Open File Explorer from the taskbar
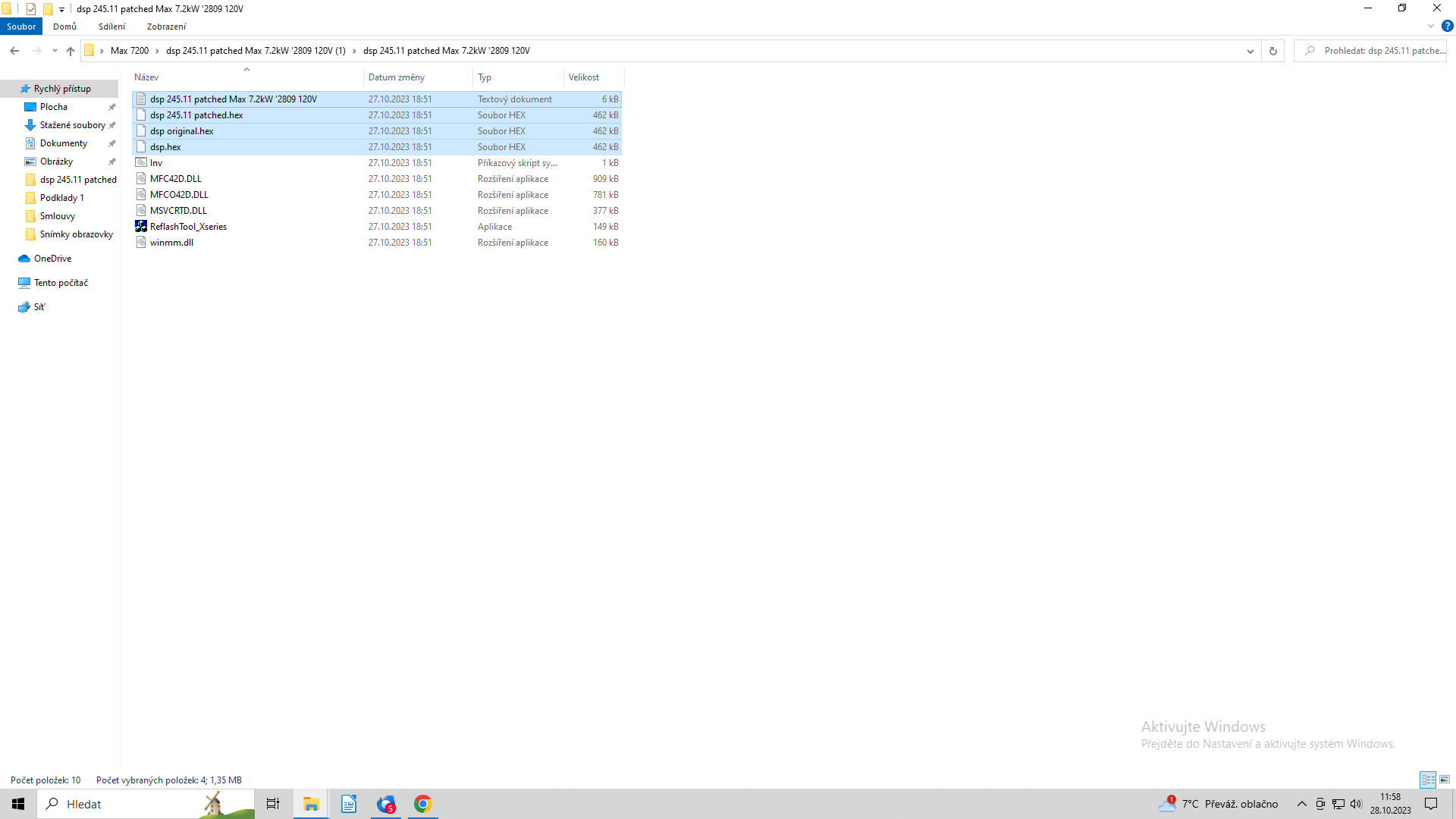This screenshot has width=1456, height=819. (311, 804)
